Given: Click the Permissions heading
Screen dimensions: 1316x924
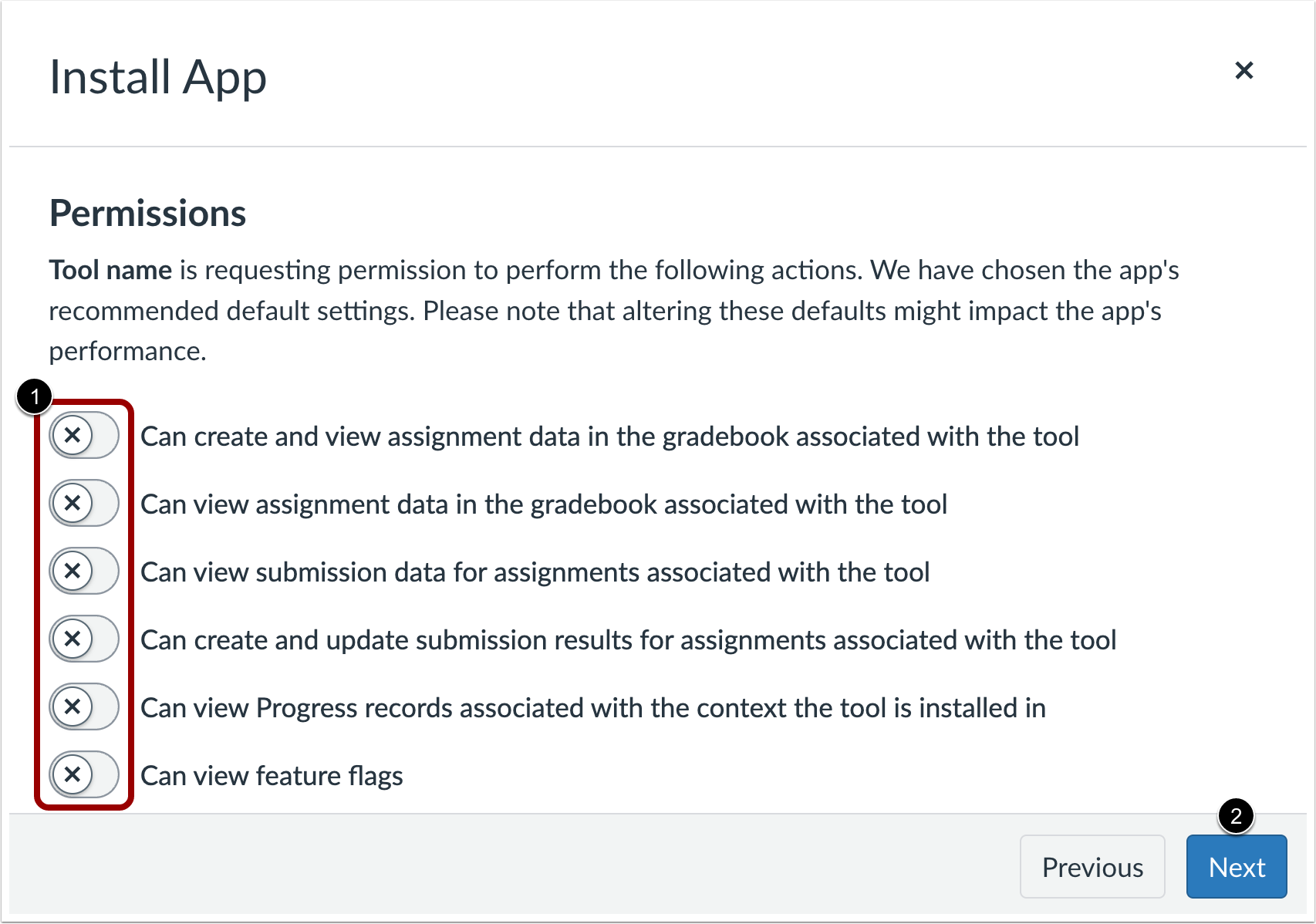Looking at the screenshot, I should coord(147,213).
